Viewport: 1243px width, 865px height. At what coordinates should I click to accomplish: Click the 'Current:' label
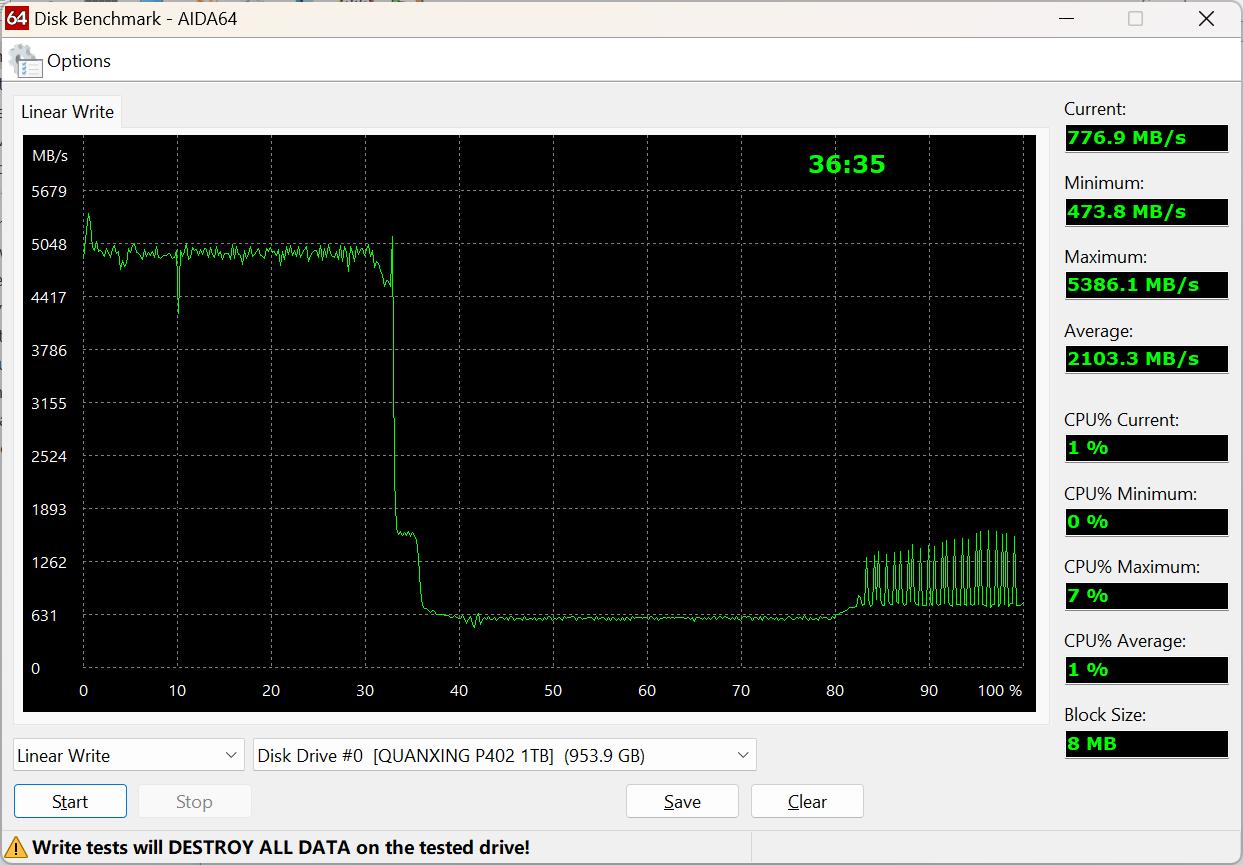tap(1095, 109)
